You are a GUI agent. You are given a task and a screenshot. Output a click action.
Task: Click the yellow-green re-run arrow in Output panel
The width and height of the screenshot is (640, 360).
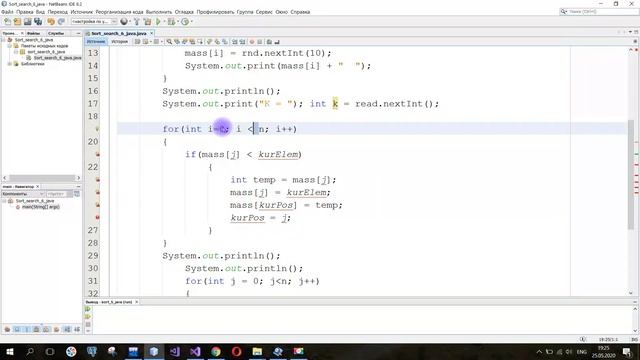tap(88, 317)
